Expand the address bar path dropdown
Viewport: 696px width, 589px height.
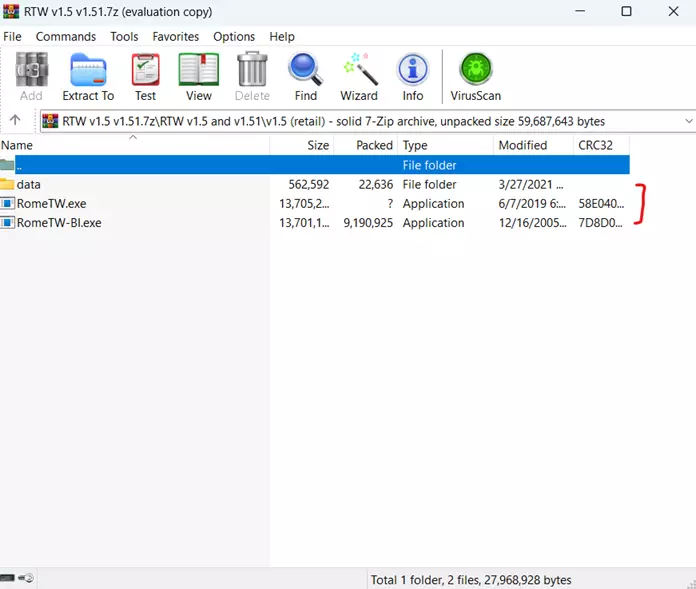point(688,121)
